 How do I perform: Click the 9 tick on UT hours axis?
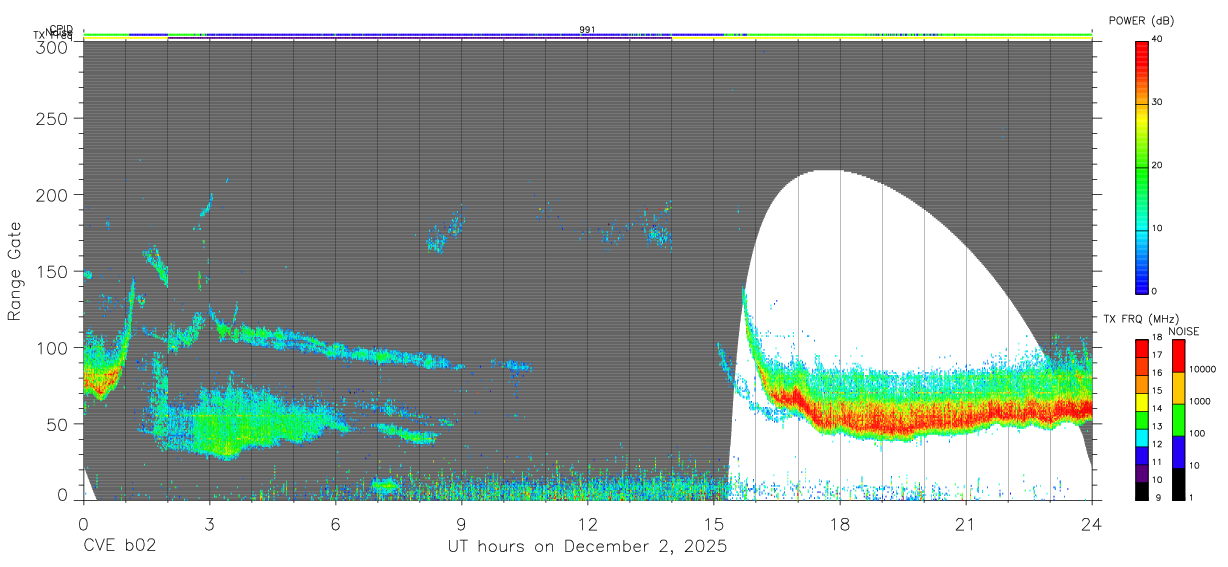pyautogui.click(x=461, y=523)
